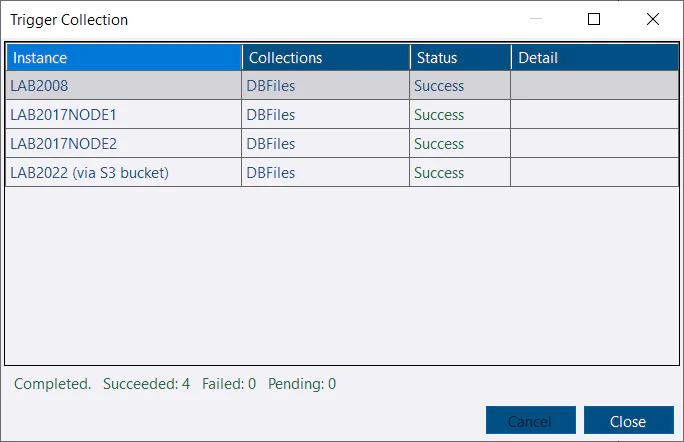Select the LAB2008 instance row

(x=342, y=86)
